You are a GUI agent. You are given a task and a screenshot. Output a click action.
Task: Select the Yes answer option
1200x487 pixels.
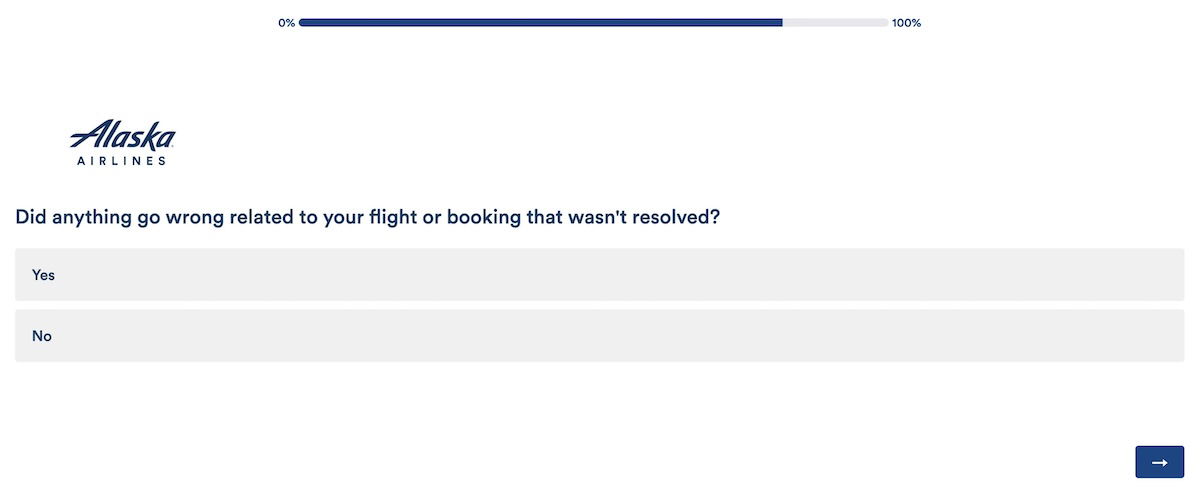pyautogui.click(x=599, y=275)
